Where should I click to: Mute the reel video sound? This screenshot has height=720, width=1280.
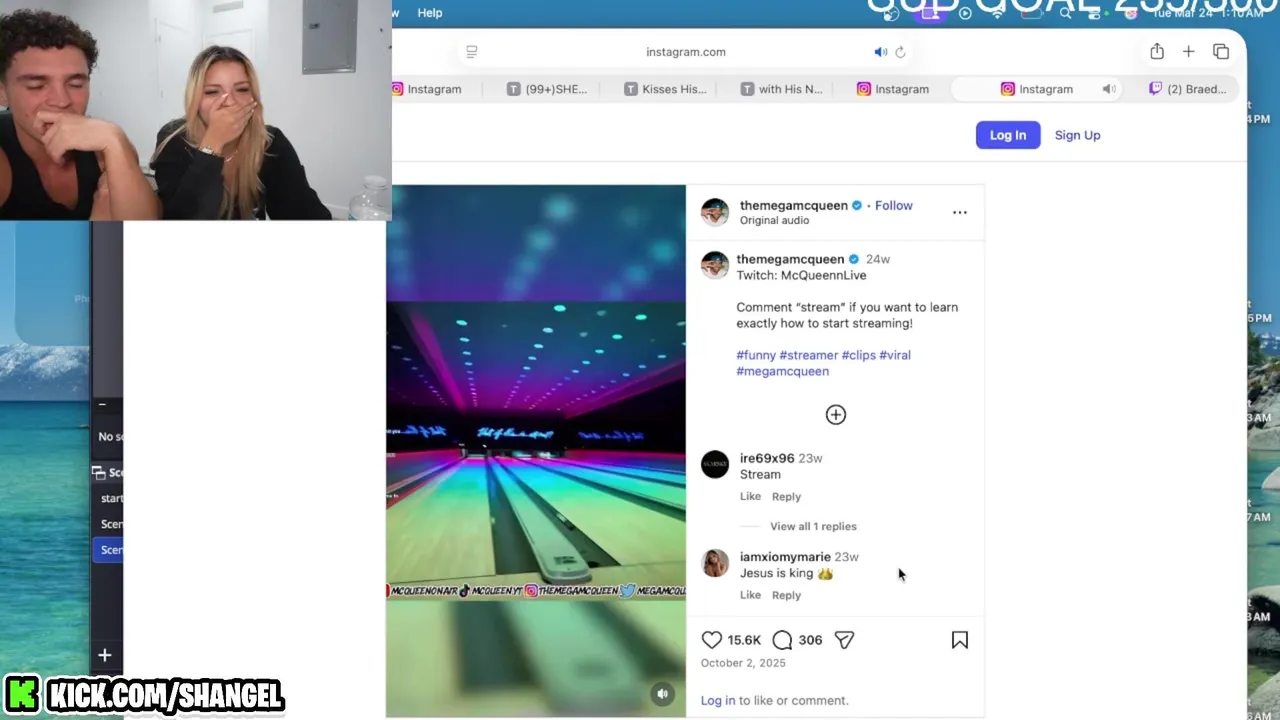[662, 694]
